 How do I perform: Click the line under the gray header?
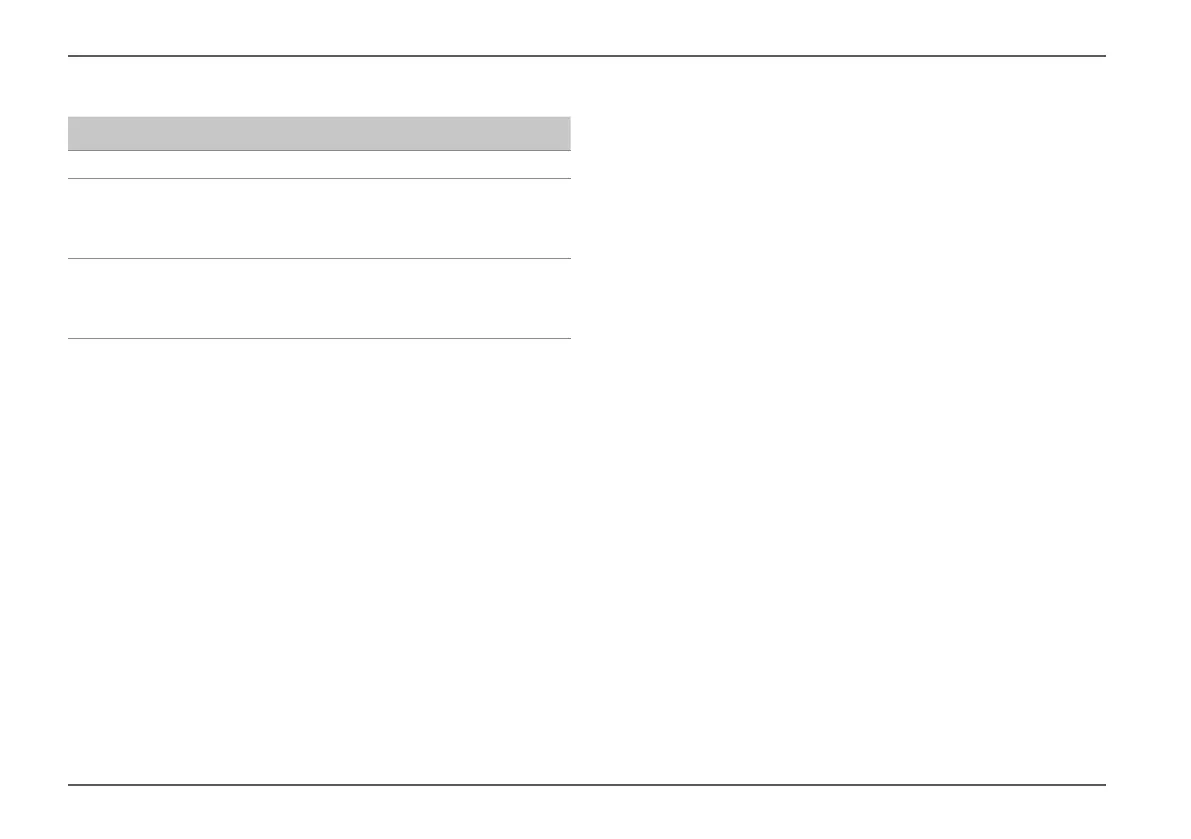pos(319,150)
